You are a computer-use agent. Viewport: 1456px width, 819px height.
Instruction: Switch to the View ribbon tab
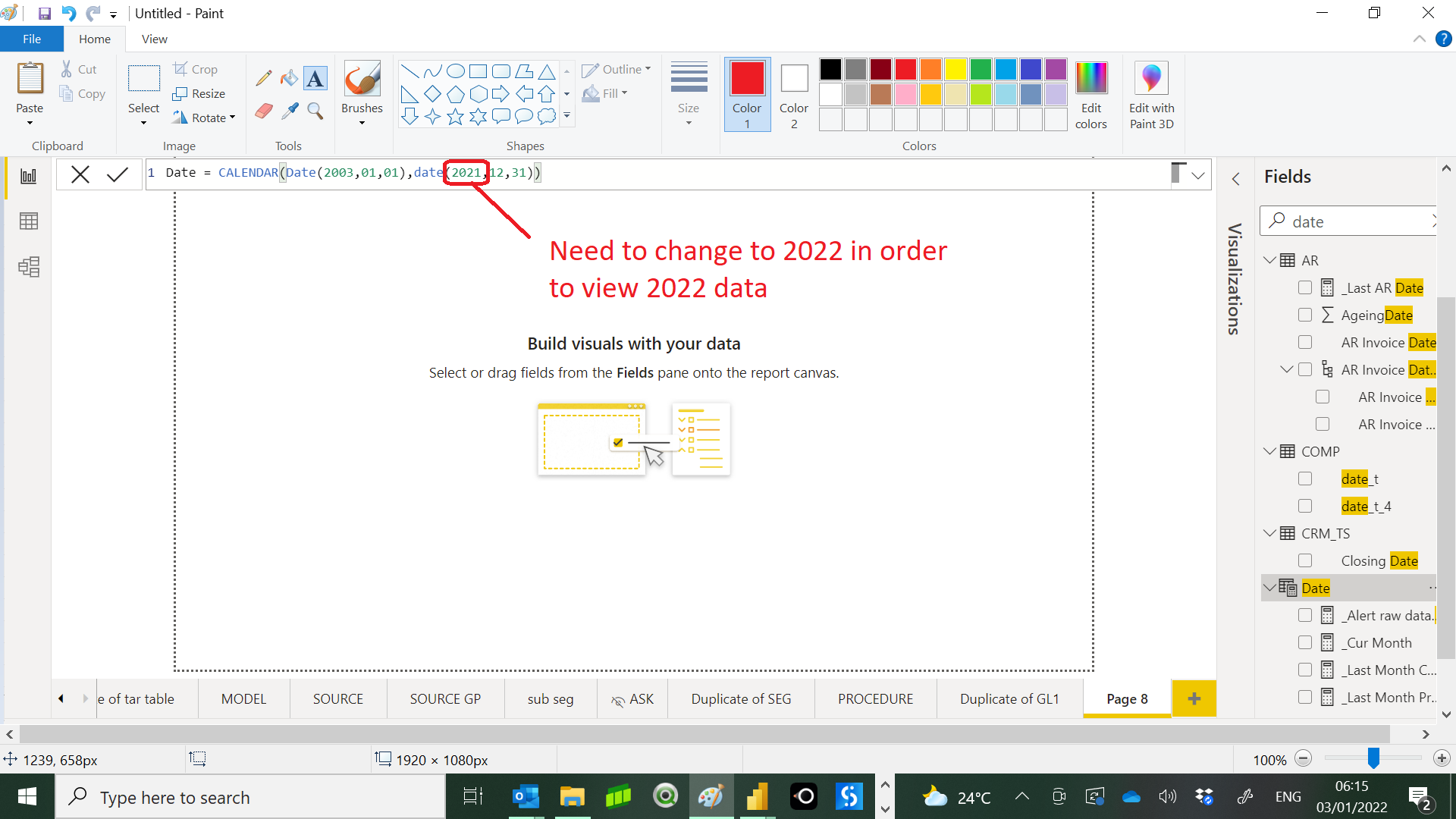point(155,39)
